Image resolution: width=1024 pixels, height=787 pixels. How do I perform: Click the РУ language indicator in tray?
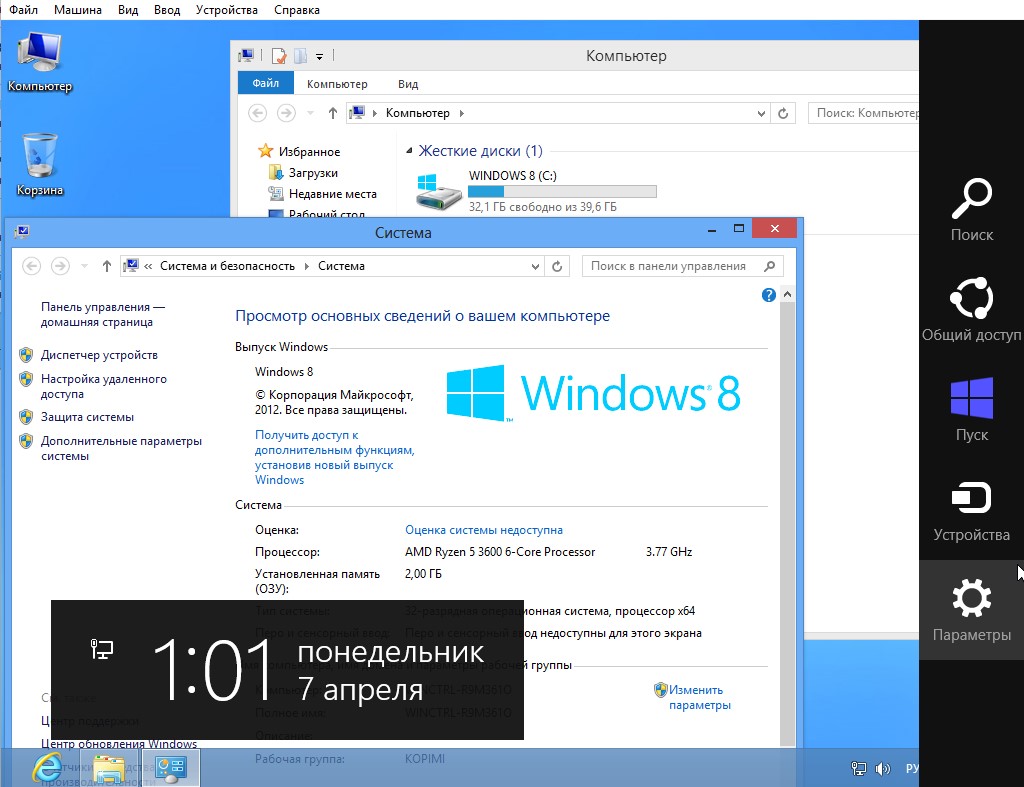pos(912,769)
